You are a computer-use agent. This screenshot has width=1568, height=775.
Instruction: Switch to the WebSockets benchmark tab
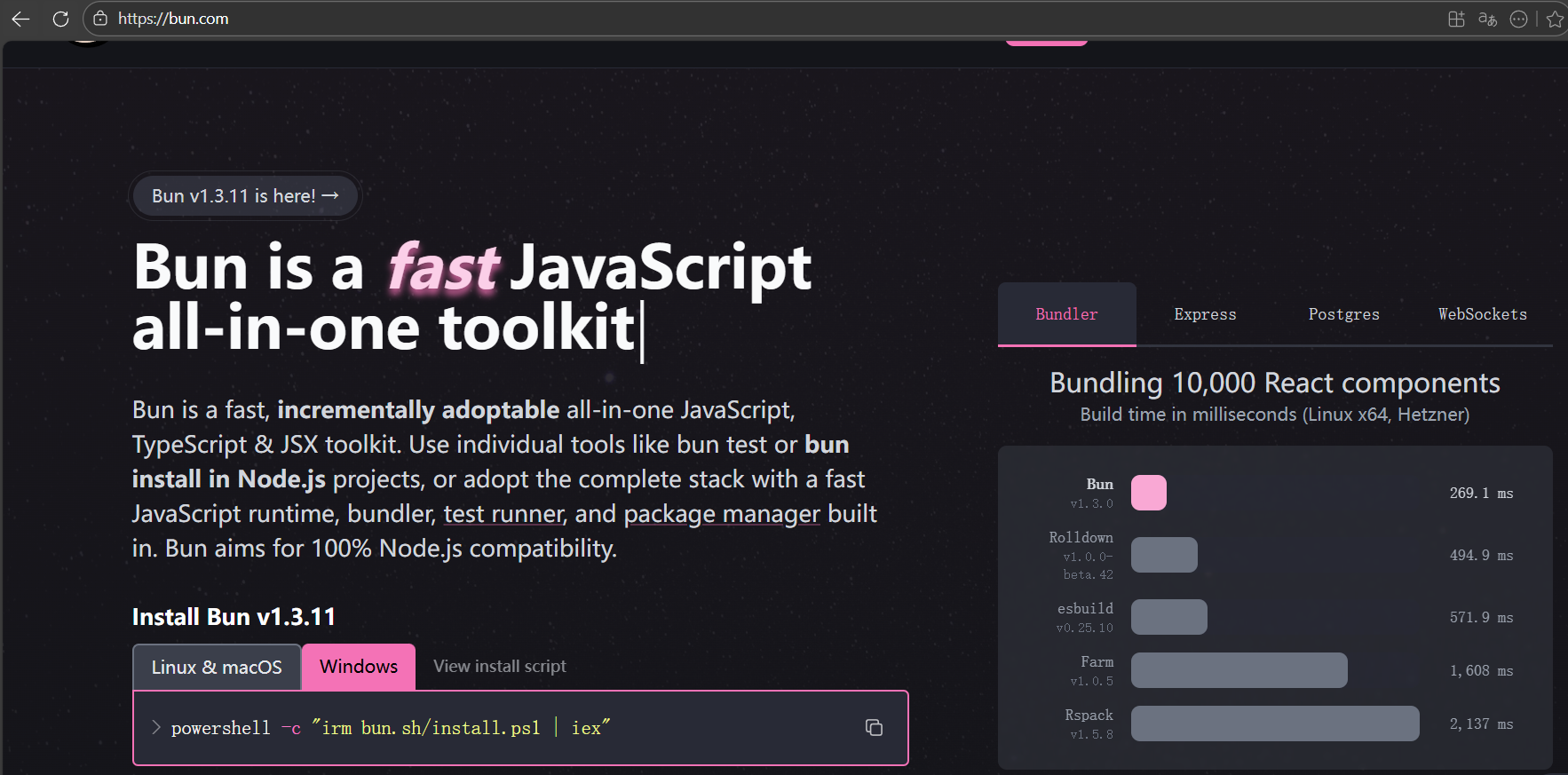[1483, 314]
